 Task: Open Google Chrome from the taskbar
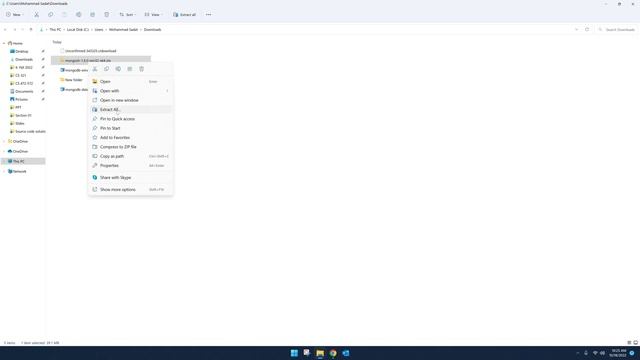333,353
